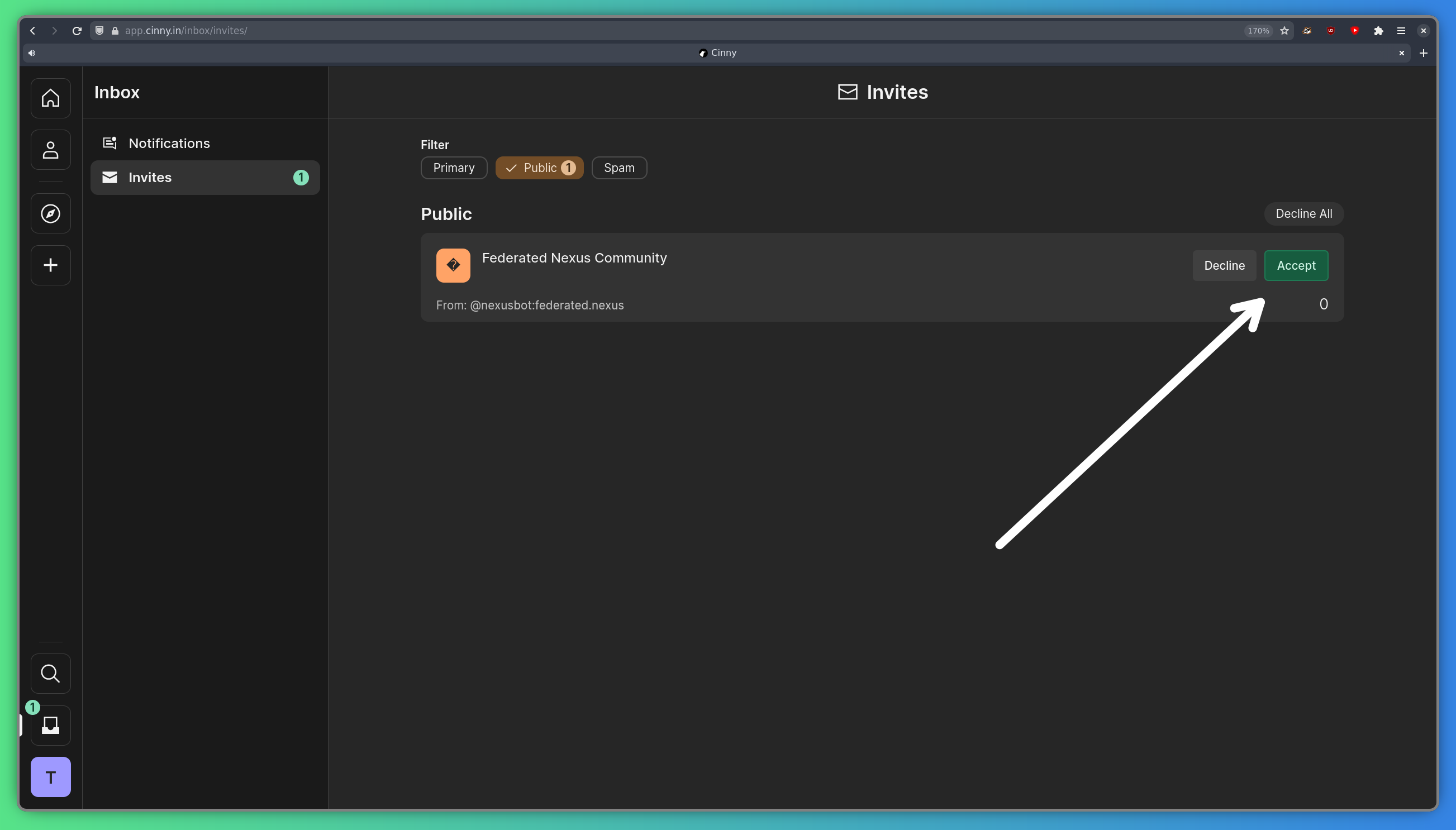Select the Cinny browser tab
1456x830 pixels.
(x=718, y=53)
